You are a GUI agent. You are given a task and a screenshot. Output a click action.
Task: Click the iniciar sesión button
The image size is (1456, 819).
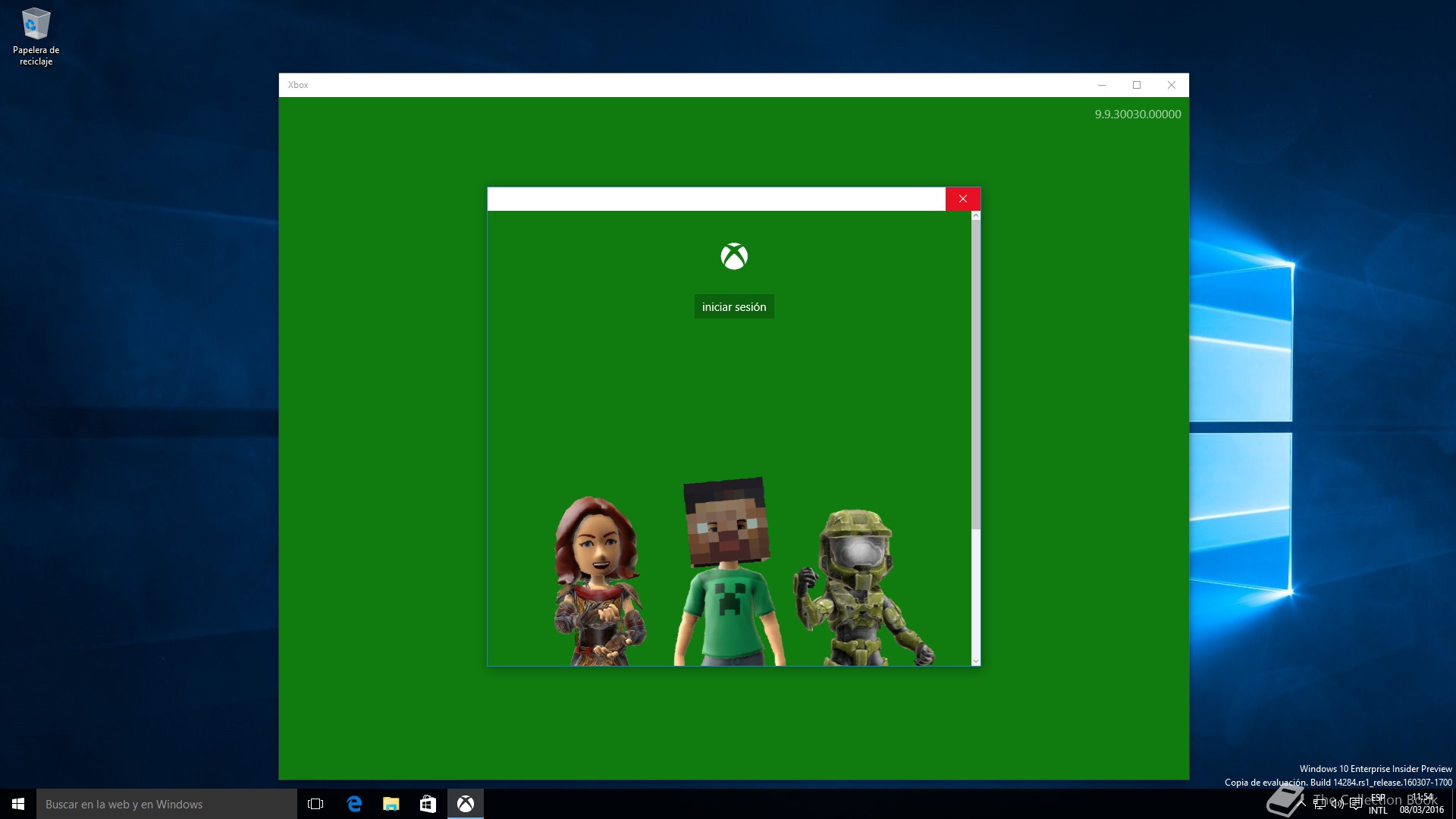pyautogui.click(x=734, y=306)
